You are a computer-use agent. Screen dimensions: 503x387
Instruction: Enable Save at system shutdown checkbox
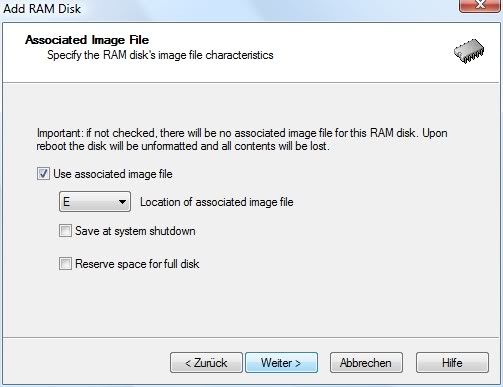pyautogui.click(x=65, y=231)
